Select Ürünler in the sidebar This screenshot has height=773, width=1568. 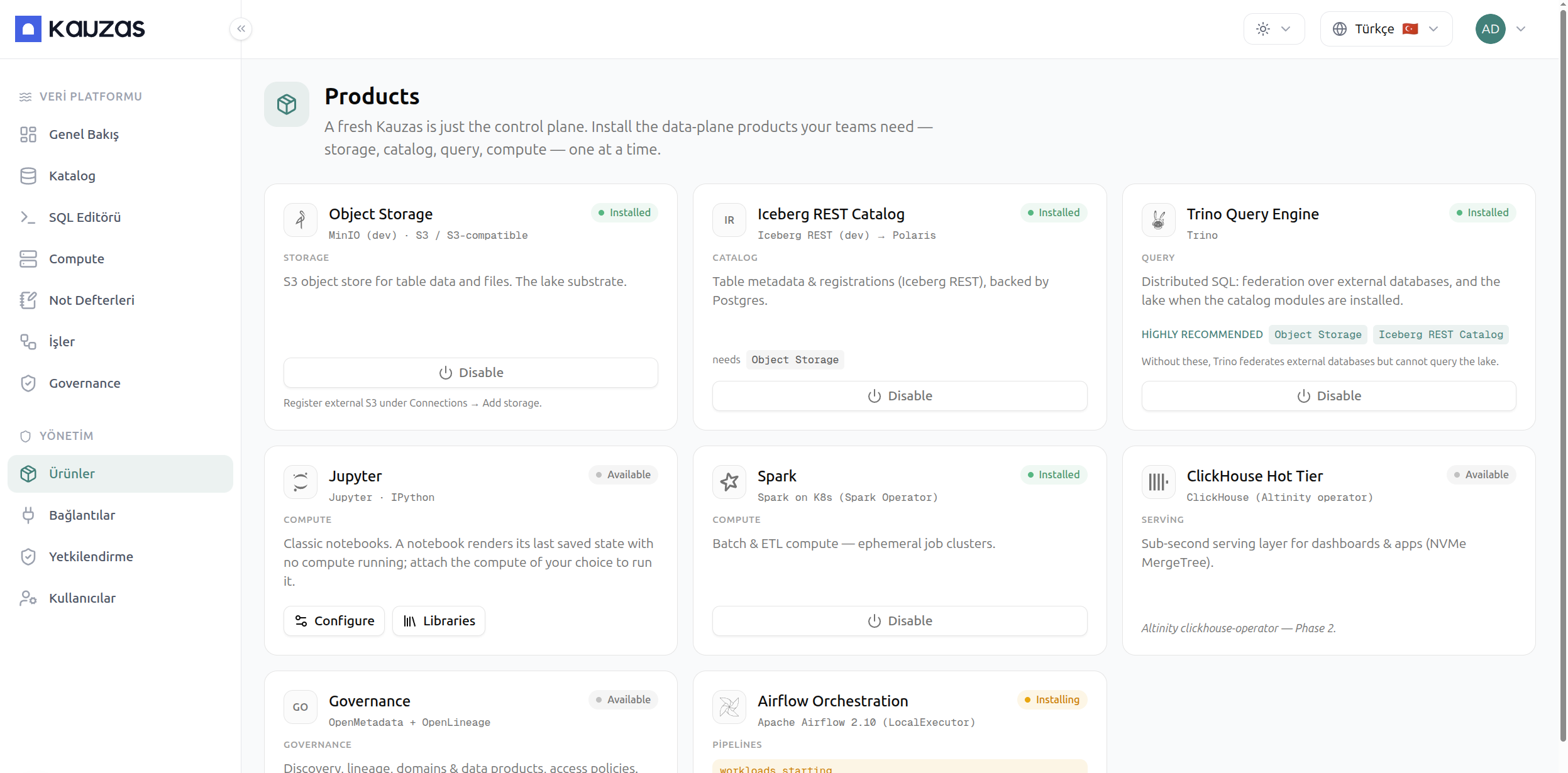click(x=120, y=474)
